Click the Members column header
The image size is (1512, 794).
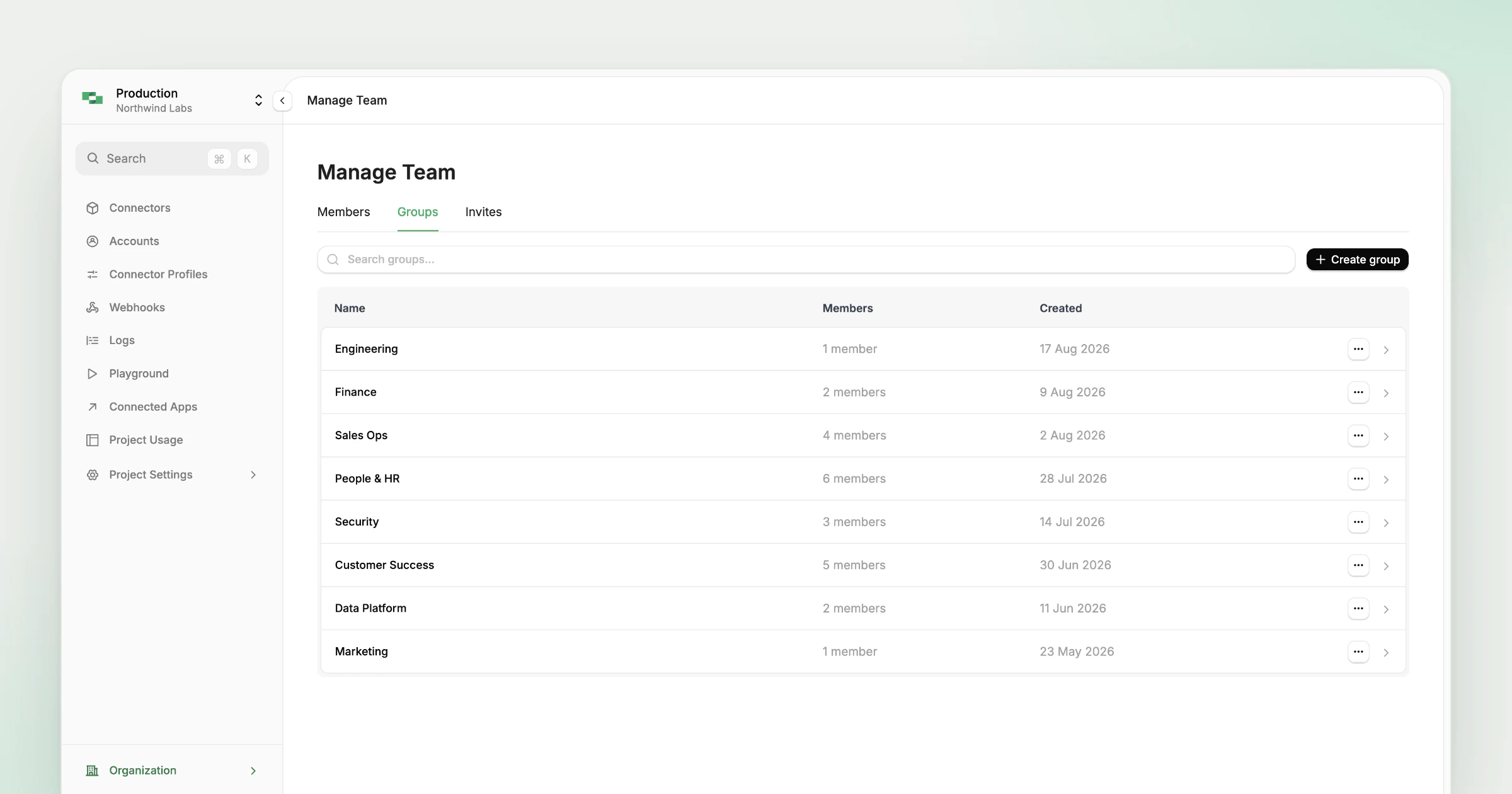847,308
